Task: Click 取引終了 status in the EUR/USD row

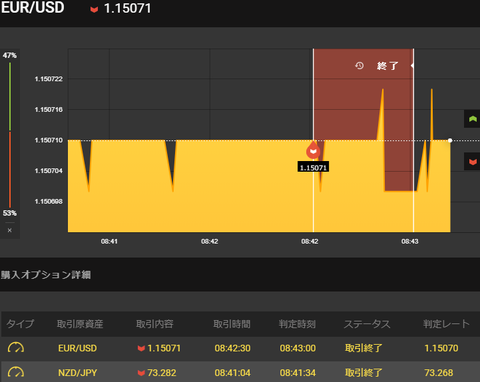Action: (x=363, y=348)
